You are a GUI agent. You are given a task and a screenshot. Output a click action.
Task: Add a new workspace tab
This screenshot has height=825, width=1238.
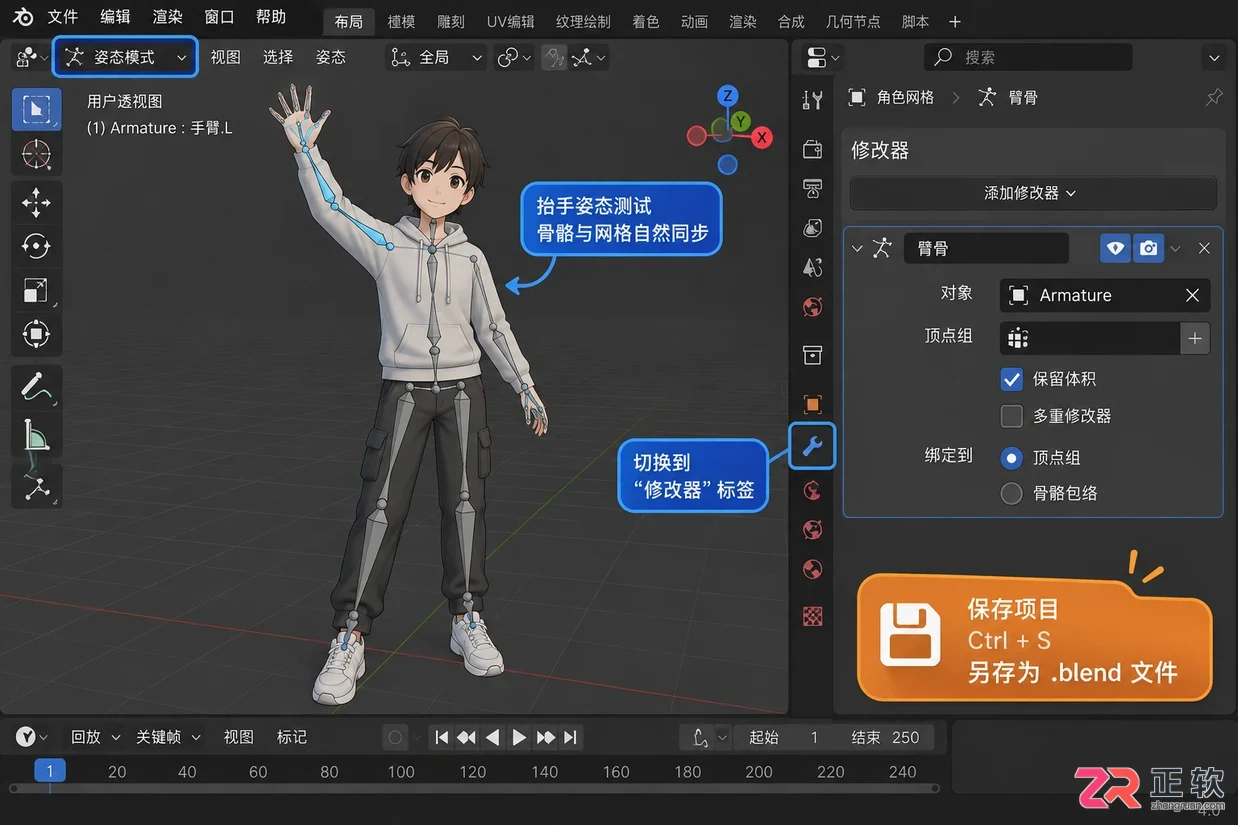[955, 21]
